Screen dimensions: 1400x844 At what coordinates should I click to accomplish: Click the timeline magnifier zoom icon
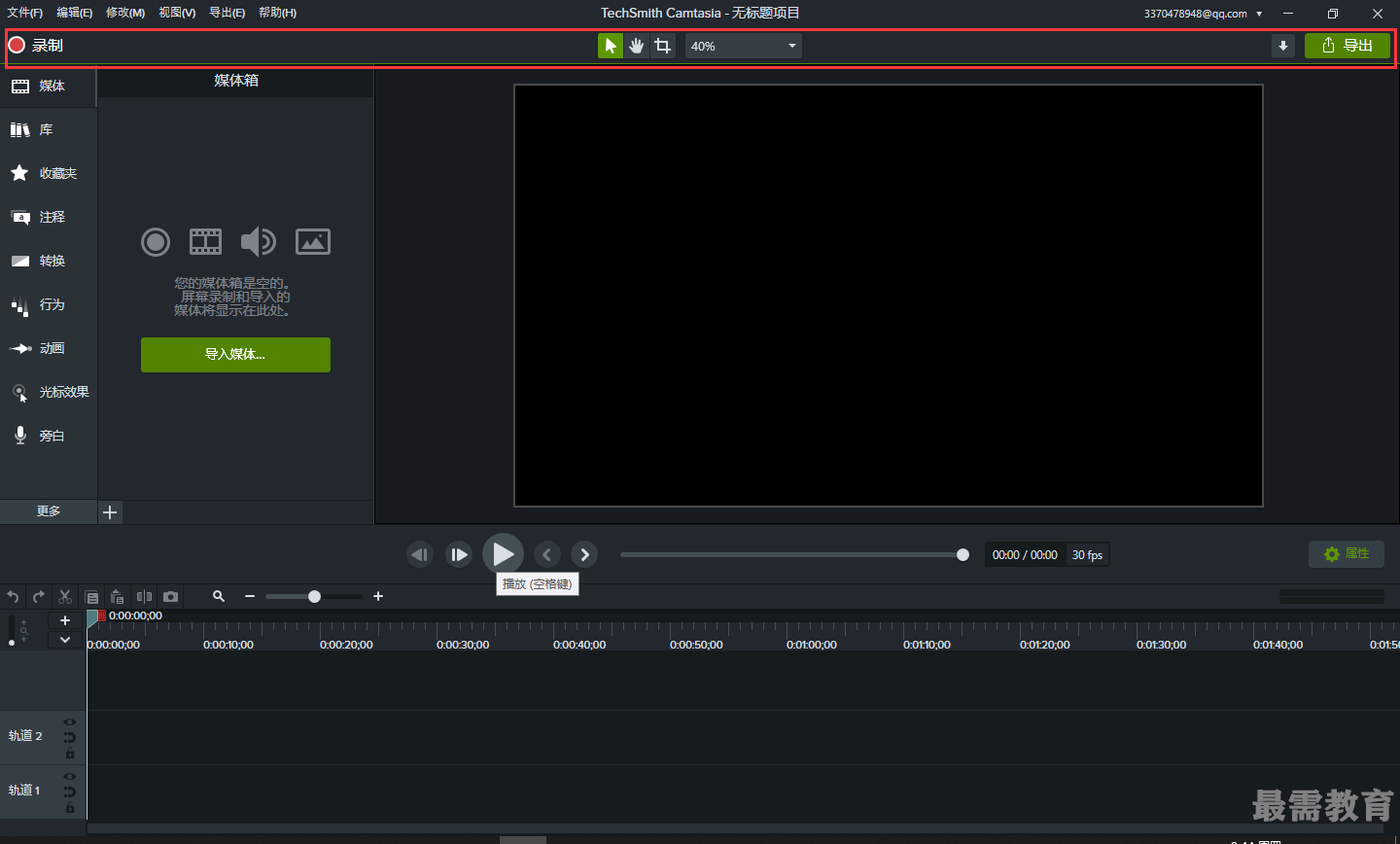click(x=219, y=596)
